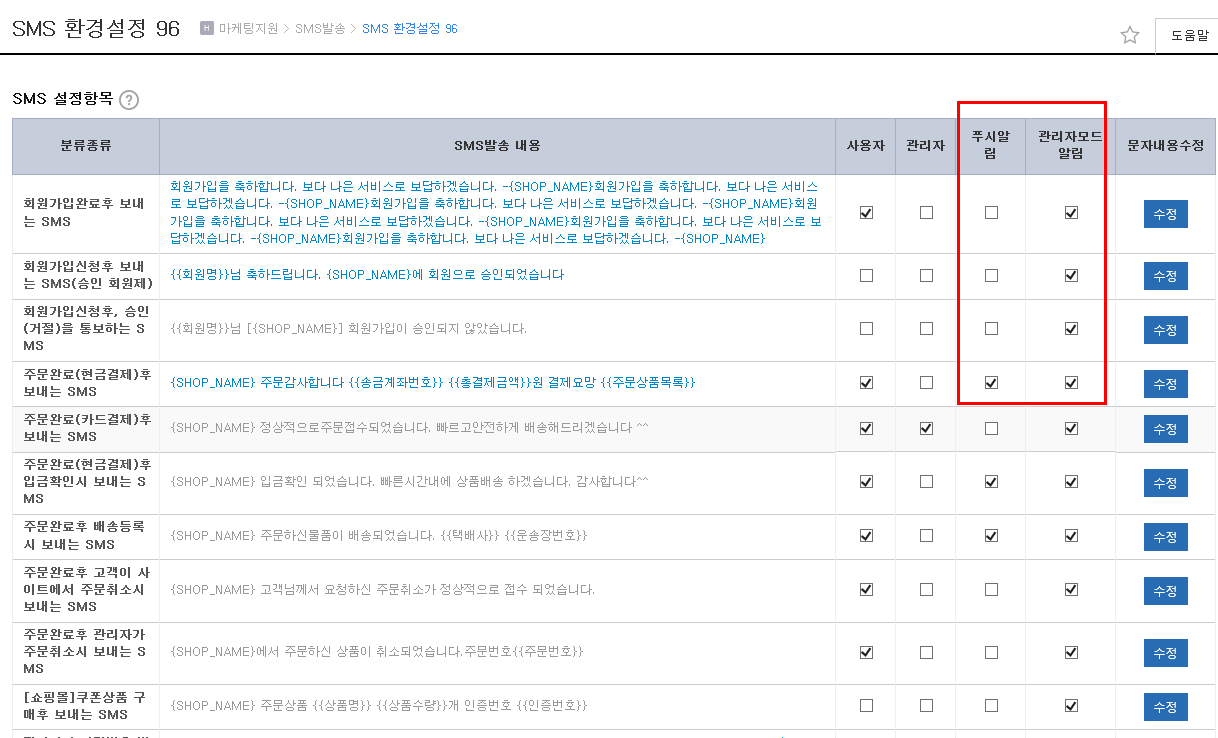Click 수정 for 주문완료(카드결제)후 보내는 SMS
Screen dimensions: 1218x738
pos(1165,429)
